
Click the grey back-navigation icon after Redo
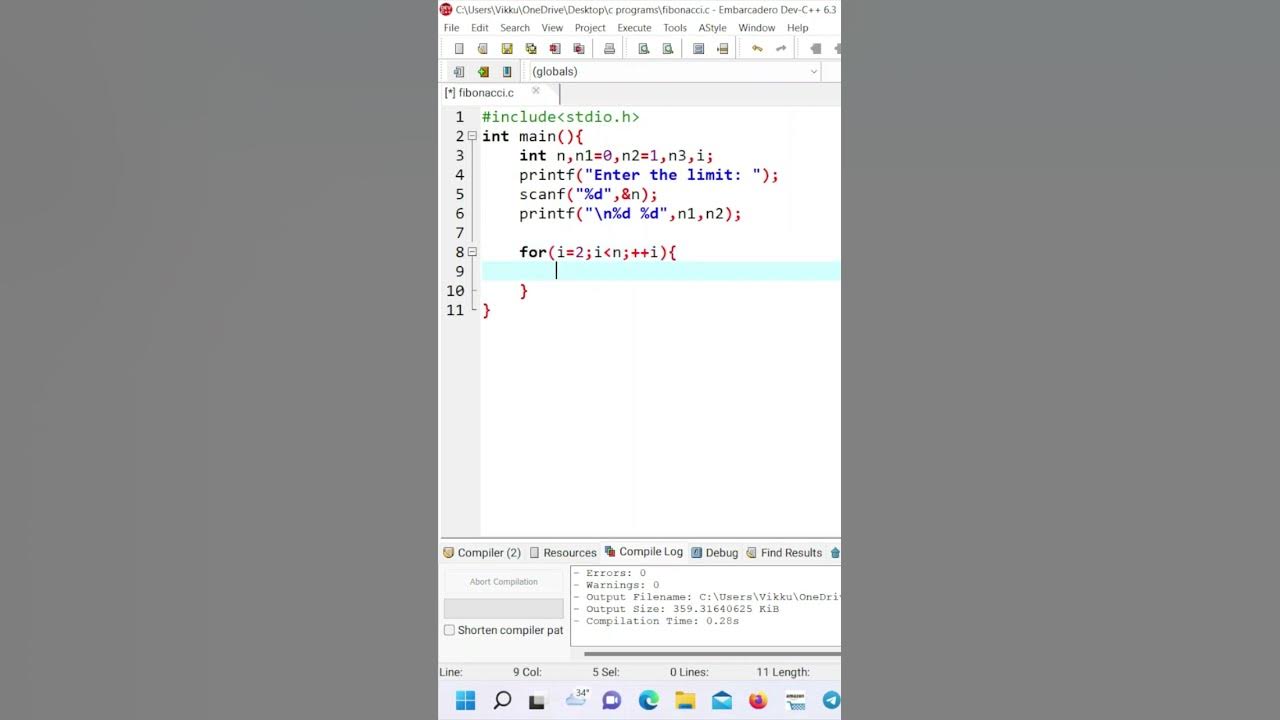(x=816, y=49)
